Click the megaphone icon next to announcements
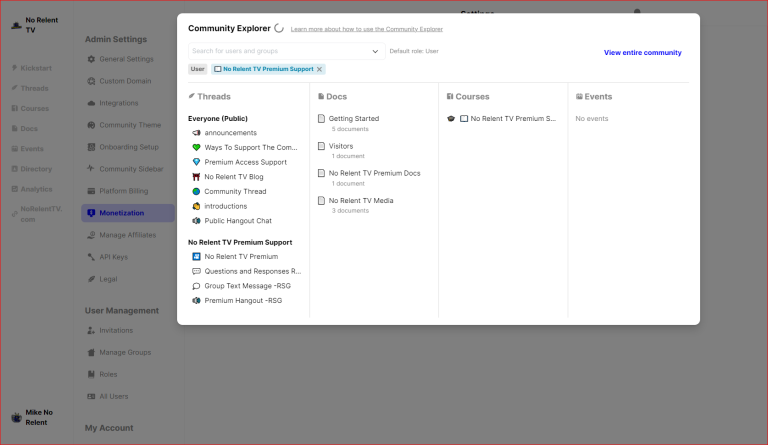This screenshot has width=768, height=445. pos(196,133)
